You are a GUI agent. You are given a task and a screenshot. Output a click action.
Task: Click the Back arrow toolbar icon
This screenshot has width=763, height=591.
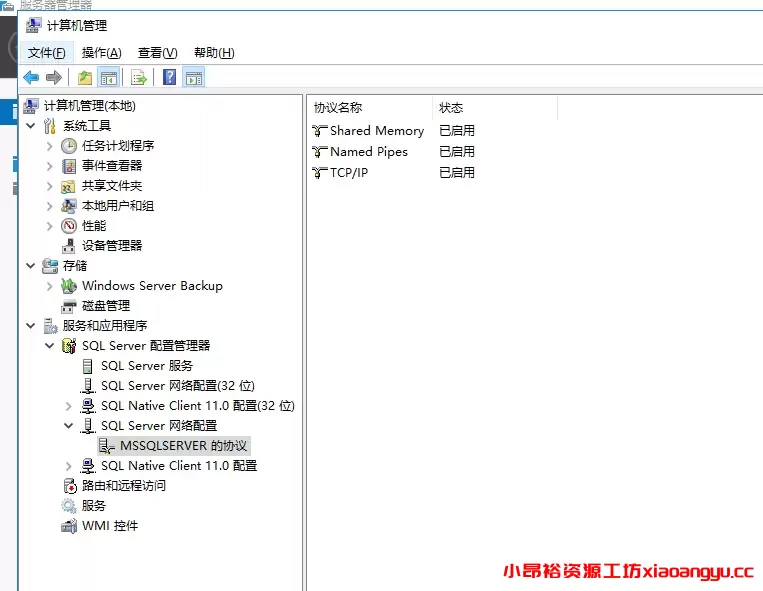tap(31, 77)
